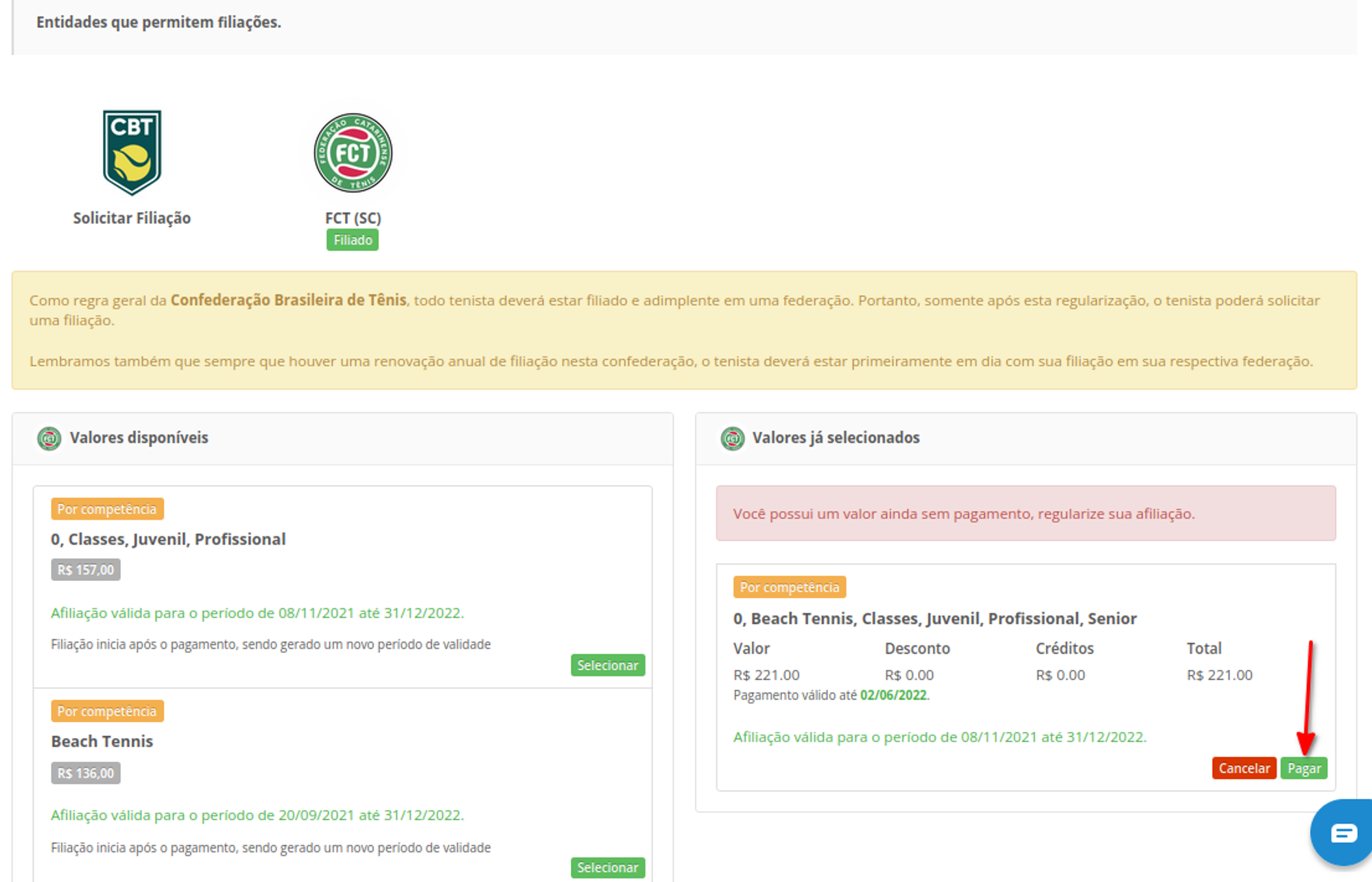Screen dimensions: 1372x882
Task: Click the FCT federation round logo
Action: [x=353, y=153]
